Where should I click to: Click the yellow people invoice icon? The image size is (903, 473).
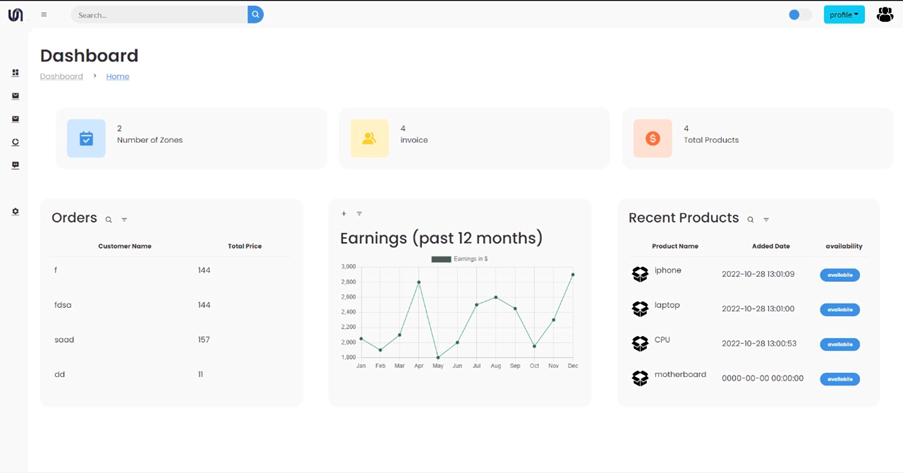[370, 138]
